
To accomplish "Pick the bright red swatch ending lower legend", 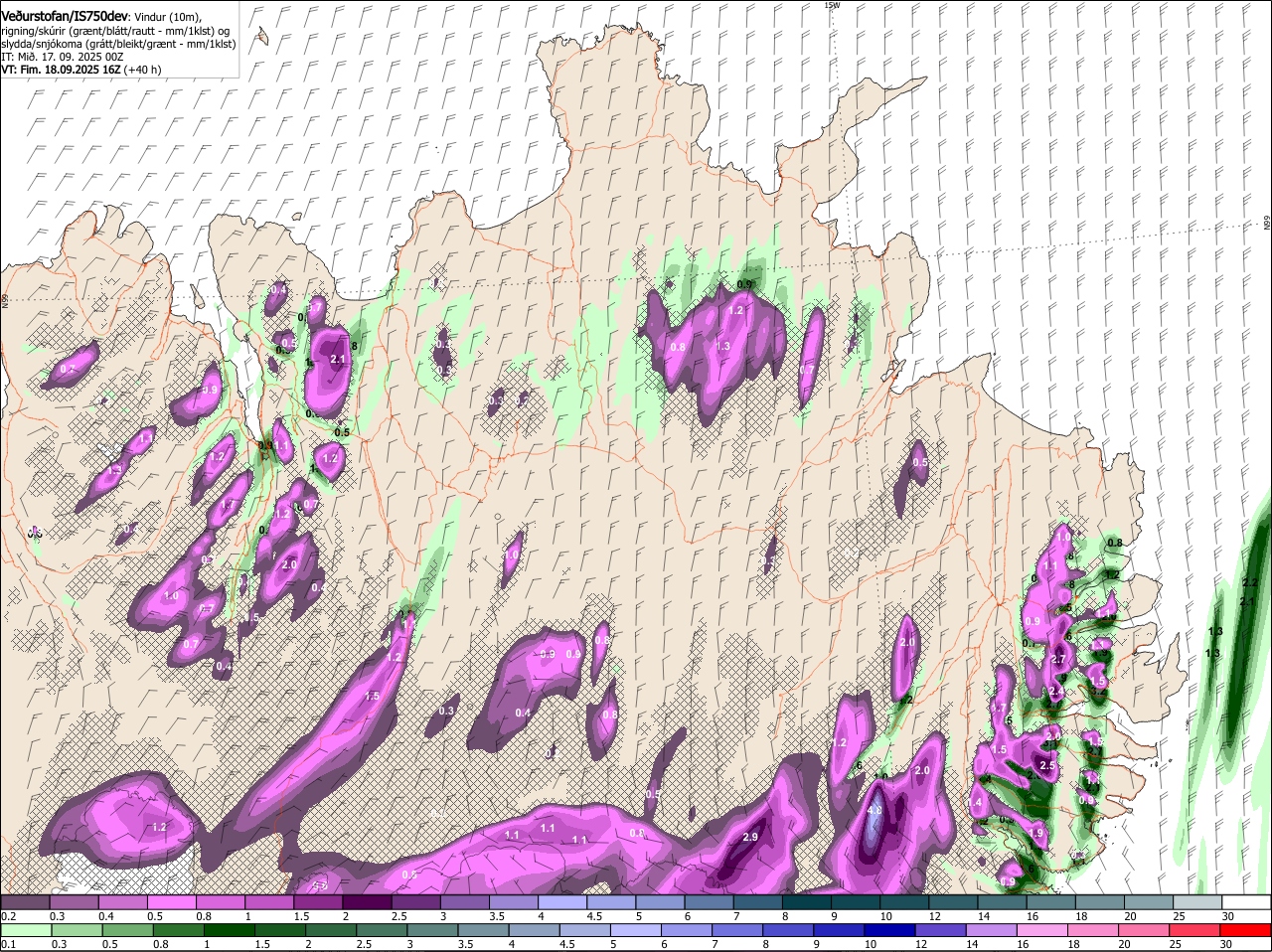I will click(1247, 930).
